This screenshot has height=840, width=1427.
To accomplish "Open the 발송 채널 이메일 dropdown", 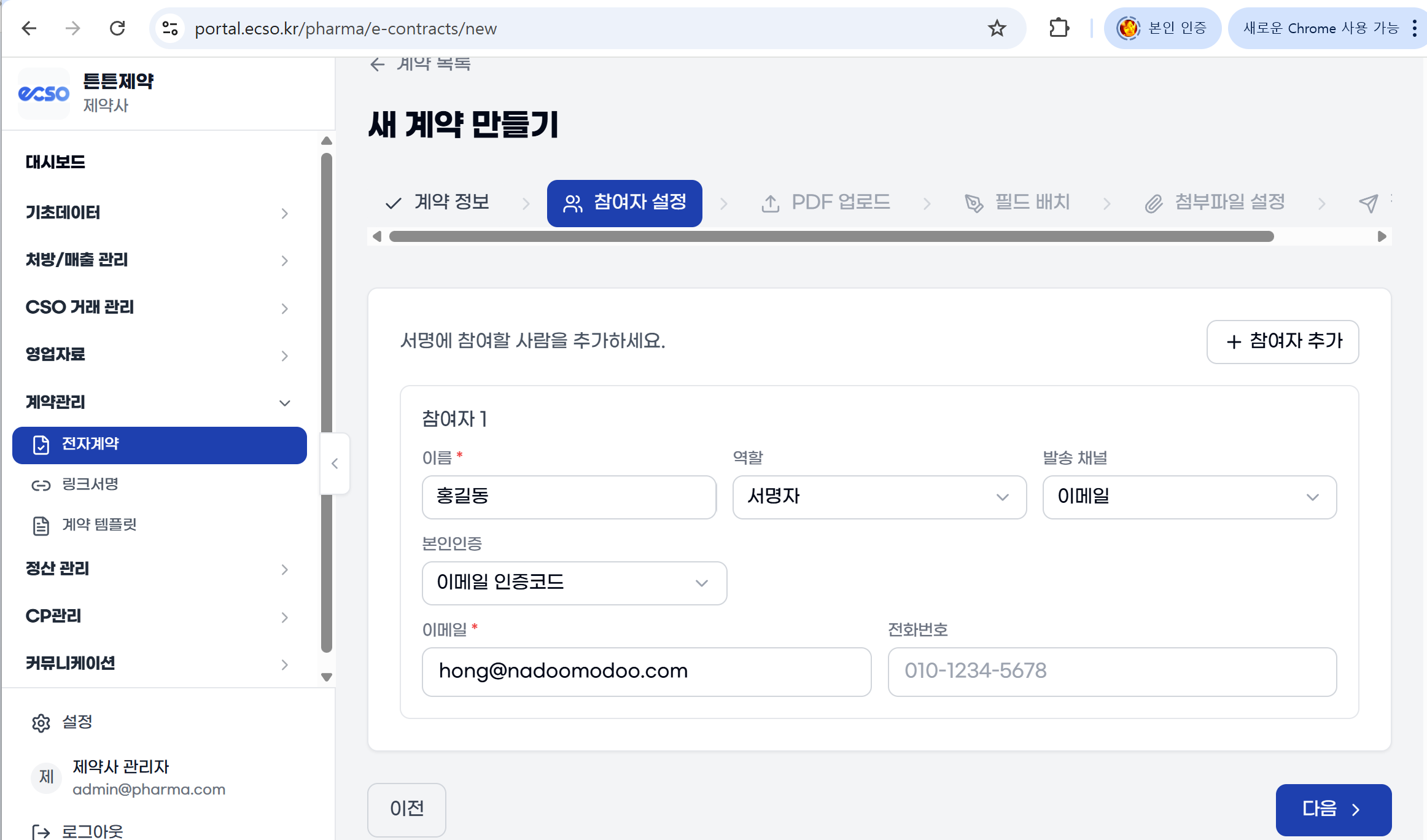I will pos(1189,497).
